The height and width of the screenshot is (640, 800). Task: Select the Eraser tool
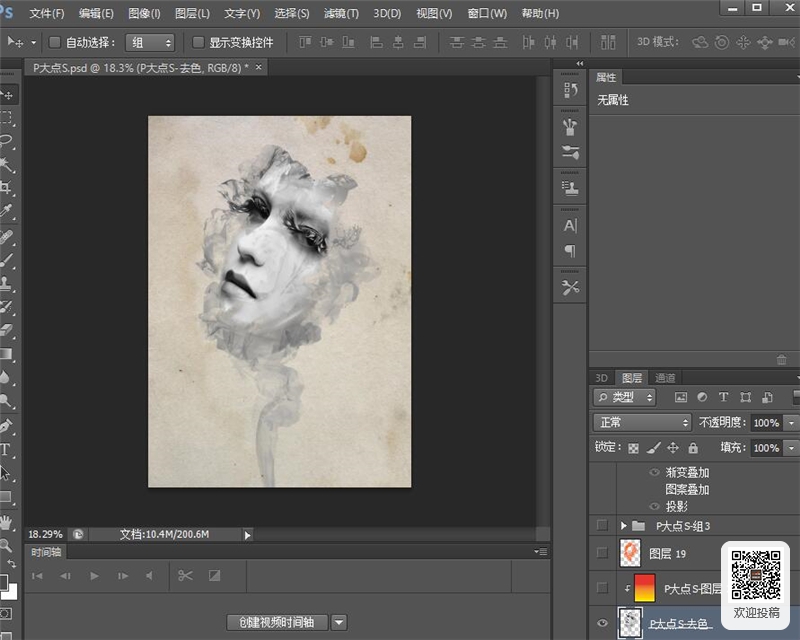pos(6,330)
